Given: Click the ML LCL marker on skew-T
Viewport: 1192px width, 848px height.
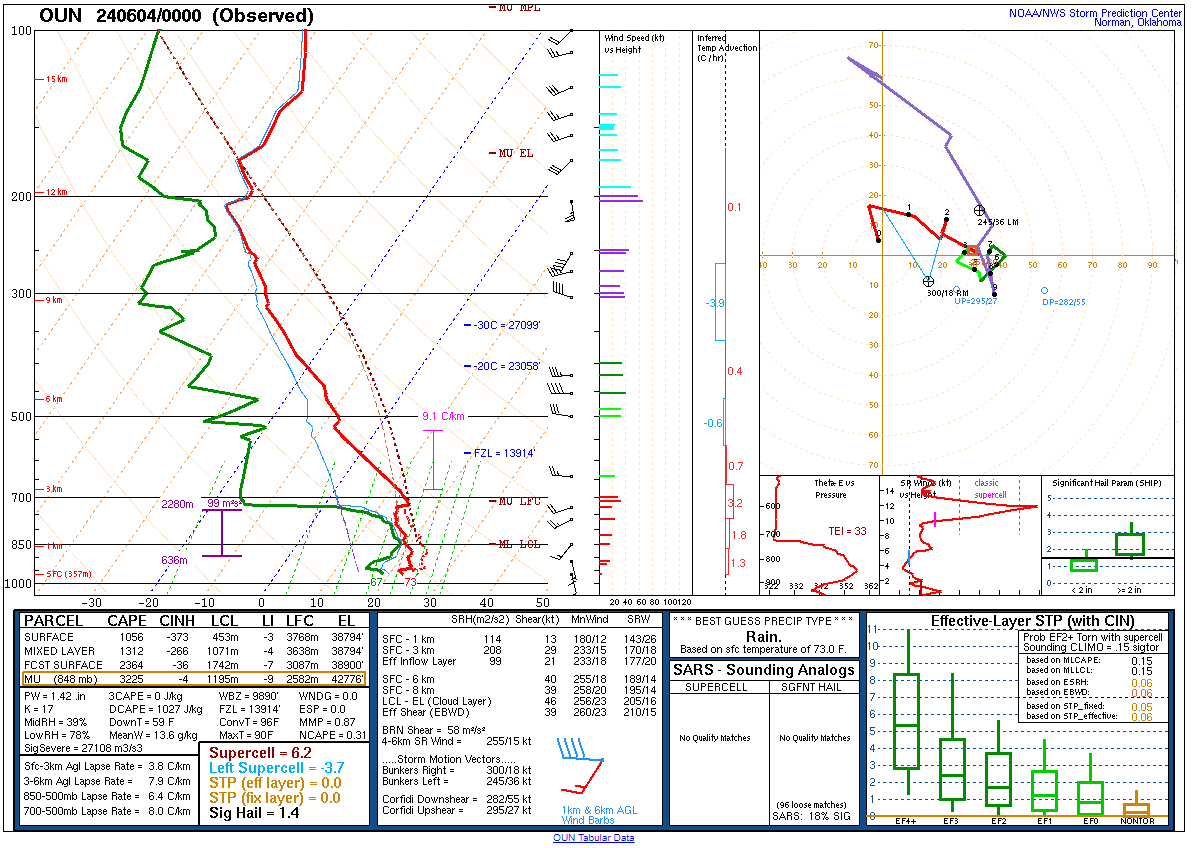Looking at the screenshot, I should (519, 544).
